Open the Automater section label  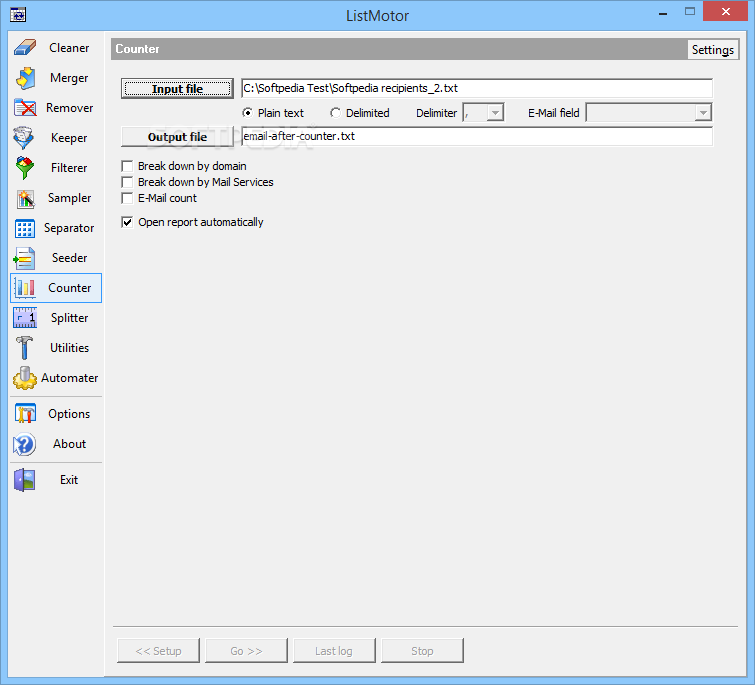click(x=69, y=378)
